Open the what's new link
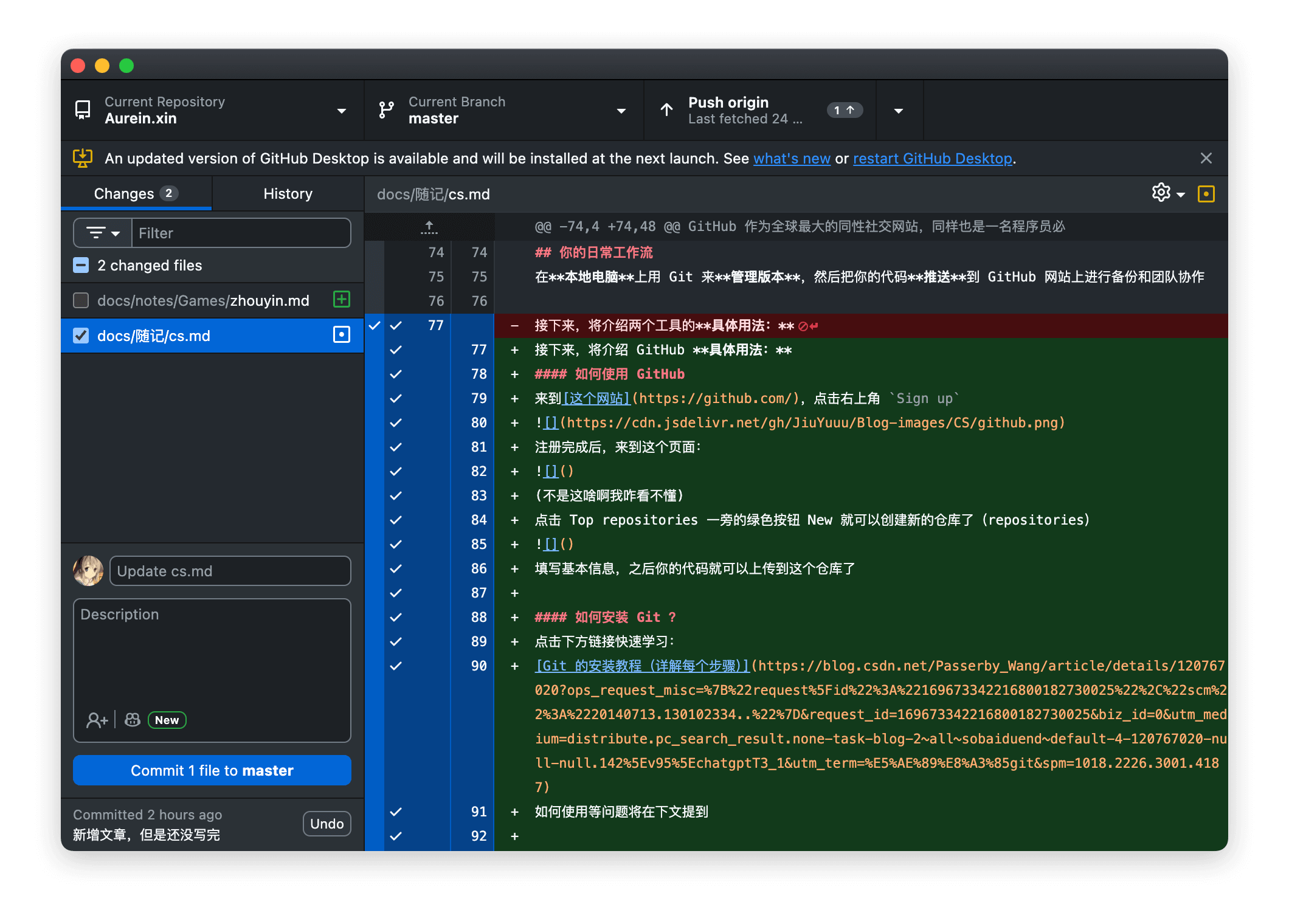Screen dimensions: 1289x924 click(x=792, y=159)
